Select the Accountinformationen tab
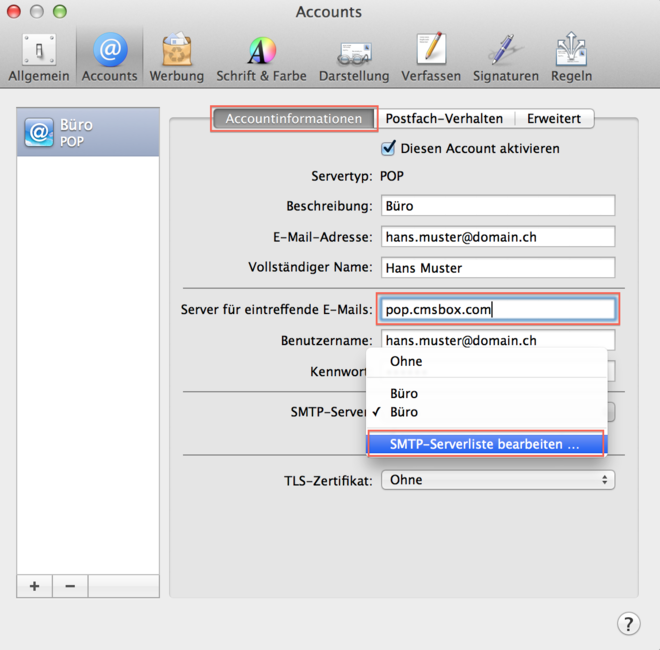 pos(293,118)
